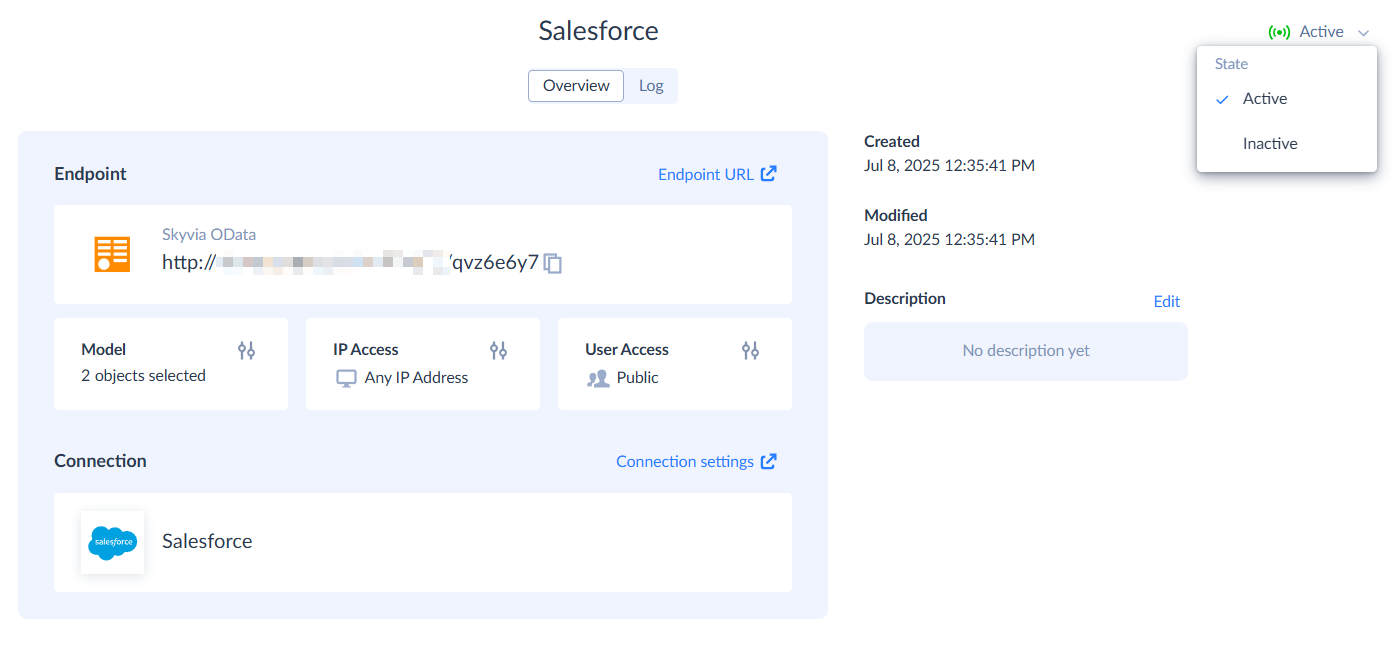Click the checkmark beside Active option
The width and height of the screenshot is (1392, 667).
coord(1222,99)
